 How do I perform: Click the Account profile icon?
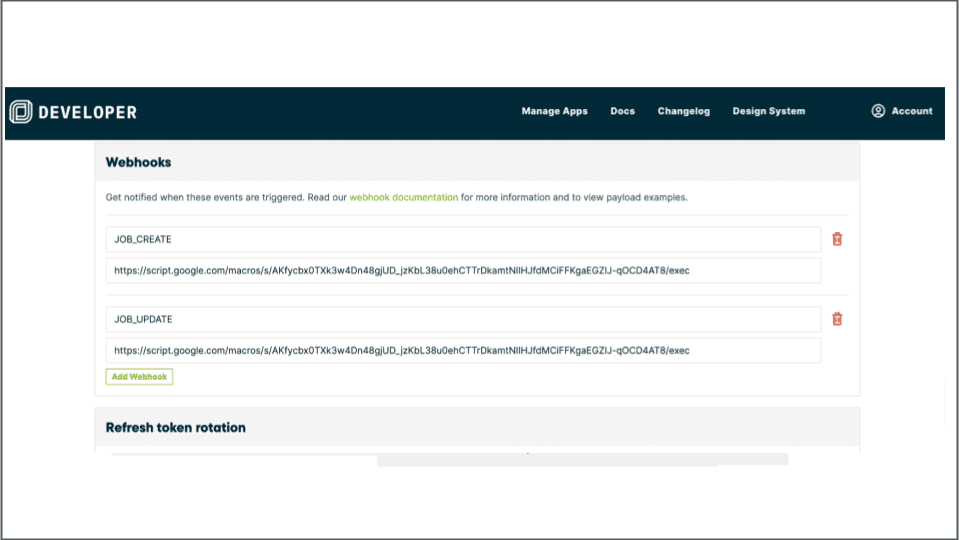coord(878,111)
